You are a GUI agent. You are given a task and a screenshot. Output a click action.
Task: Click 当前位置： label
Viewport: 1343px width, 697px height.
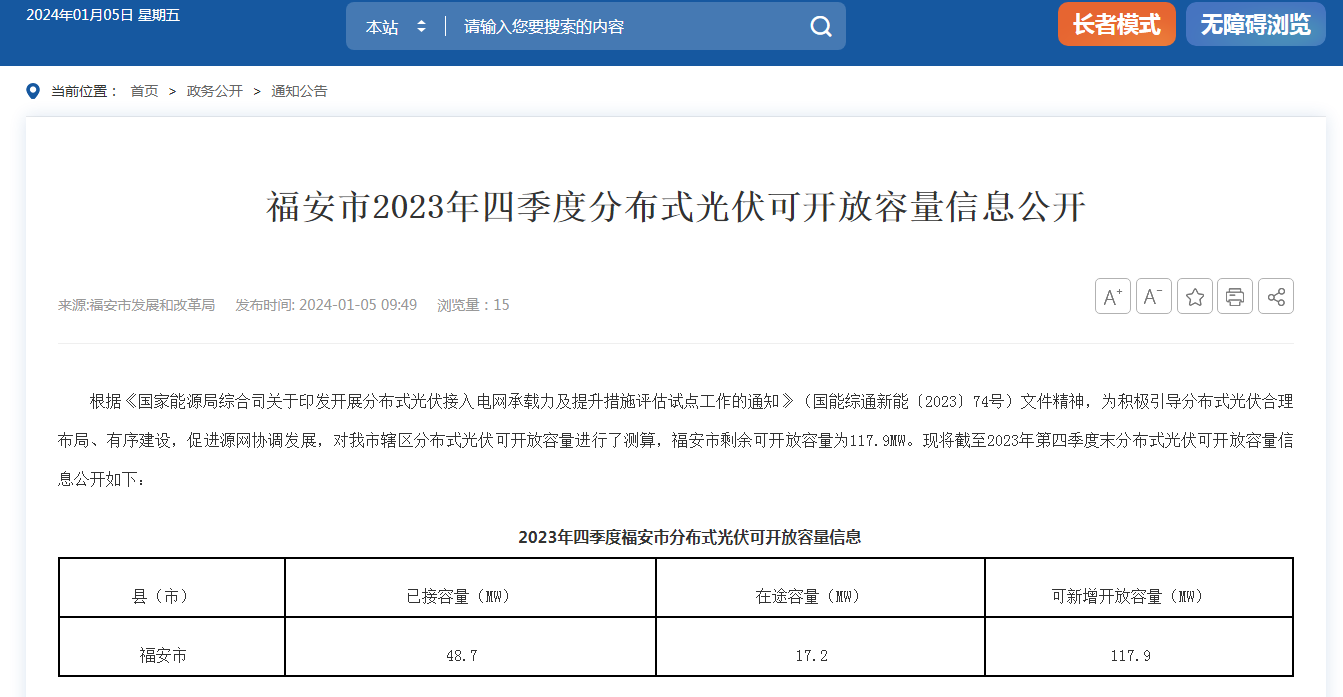(85, 91)
